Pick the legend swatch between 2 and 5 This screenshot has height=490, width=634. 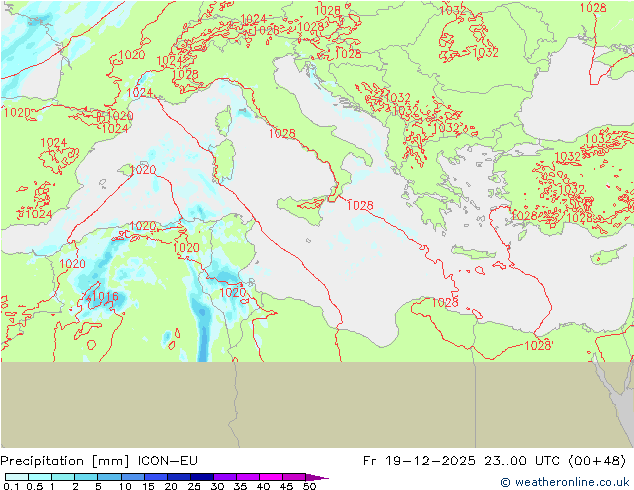(x=86, y=477)
